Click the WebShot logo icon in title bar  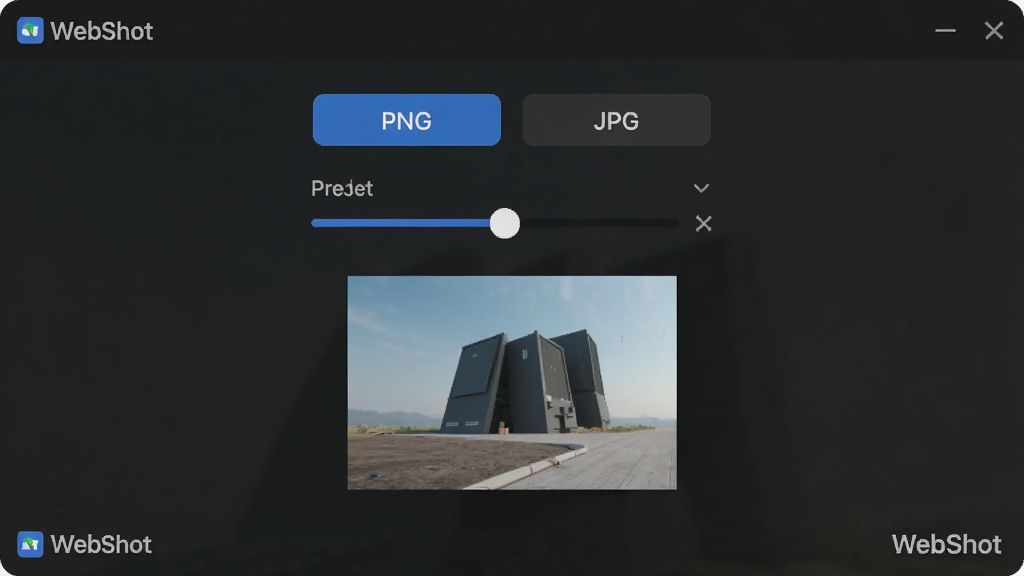[30, 31]
